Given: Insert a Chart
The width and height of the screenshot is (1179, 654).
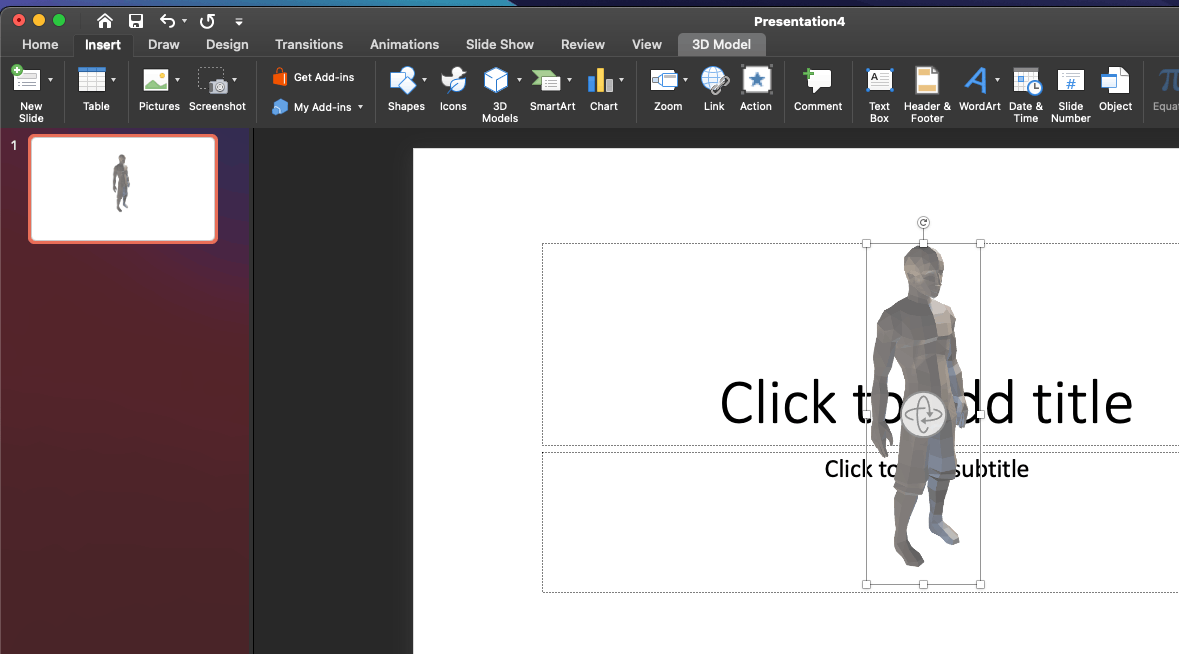Looking at the screenshot, I should [x=600, y=80].
